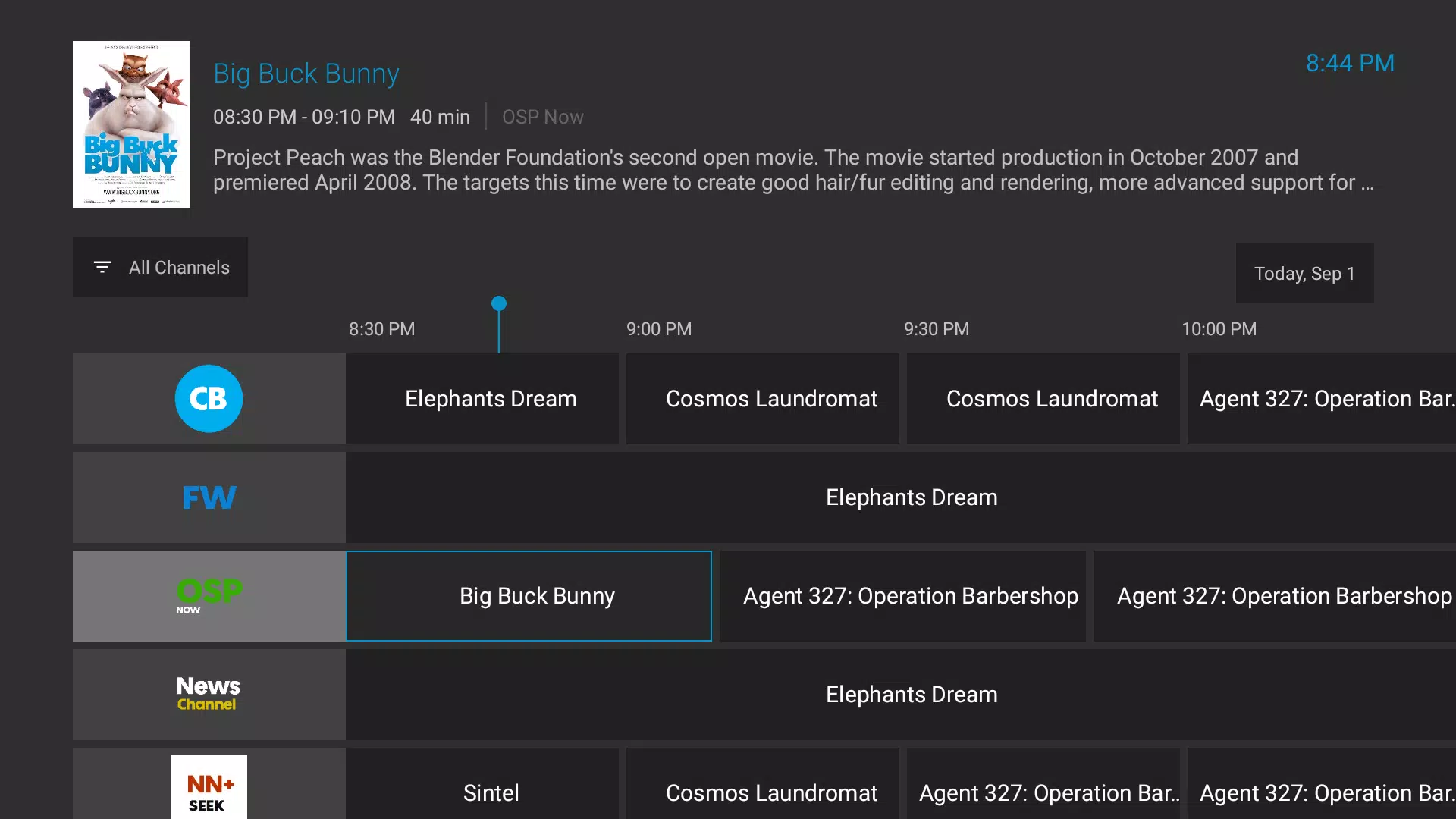Open the All Channels filter dropdown
The height and width of the screenshot is (819, 1456).
(160, 267)
